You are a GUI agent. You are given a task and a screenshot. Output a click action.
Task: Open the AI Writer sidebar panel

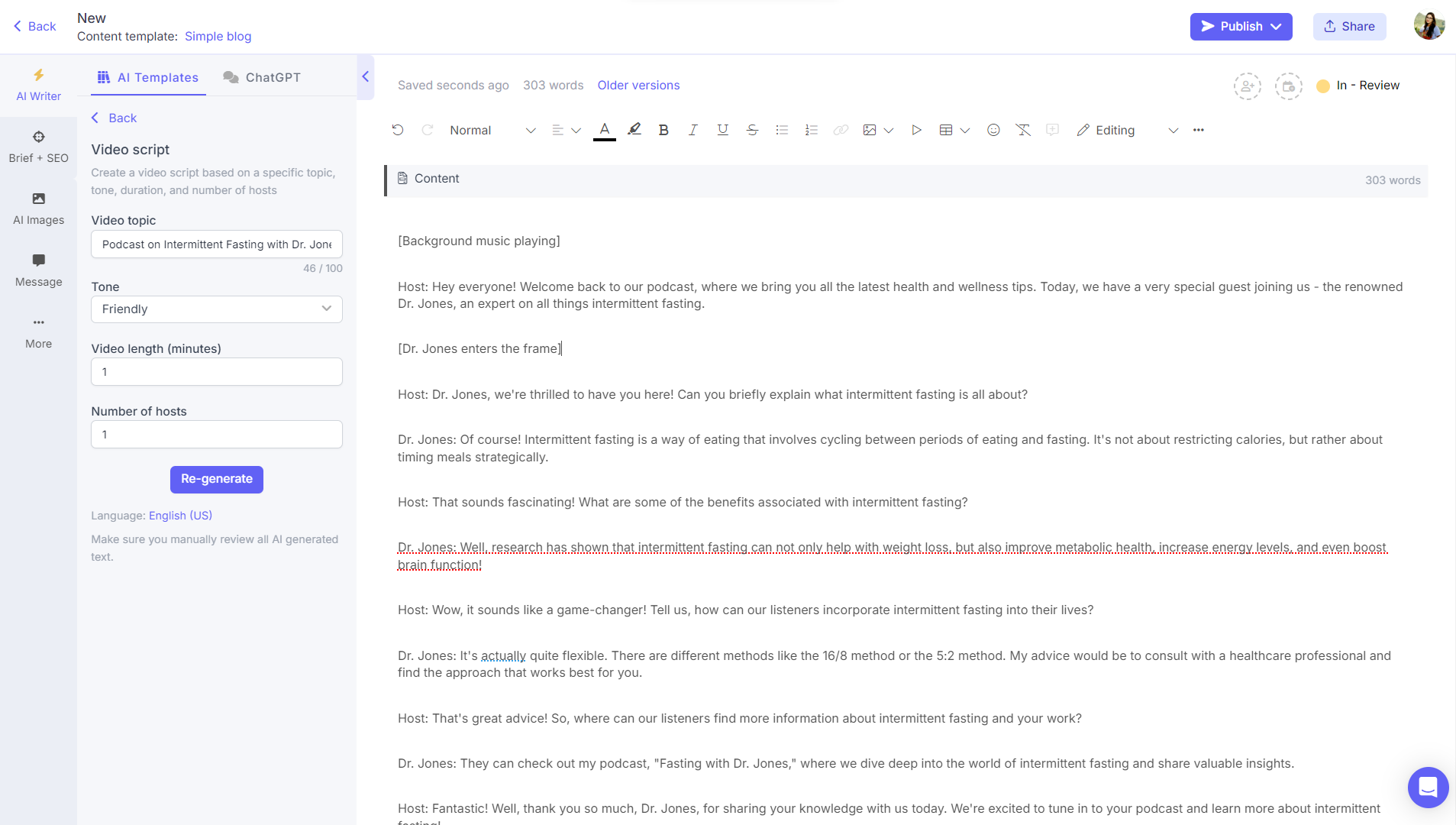[x=38, y=85]
